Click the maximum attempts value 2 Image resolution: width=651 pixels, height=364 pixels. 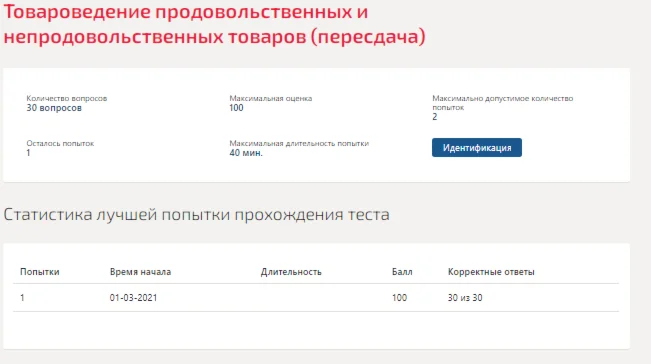[x=435, y=117]
